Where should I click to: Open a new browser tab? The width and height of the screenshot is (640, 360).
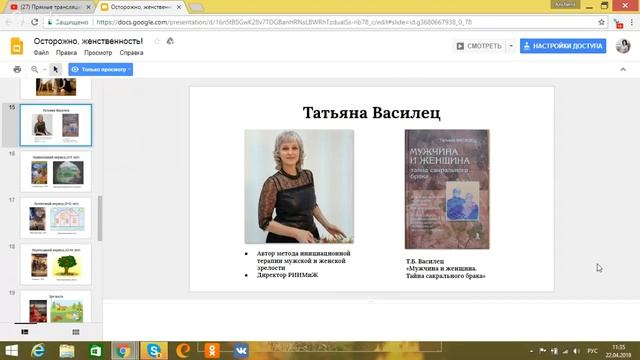pos(196,7)
